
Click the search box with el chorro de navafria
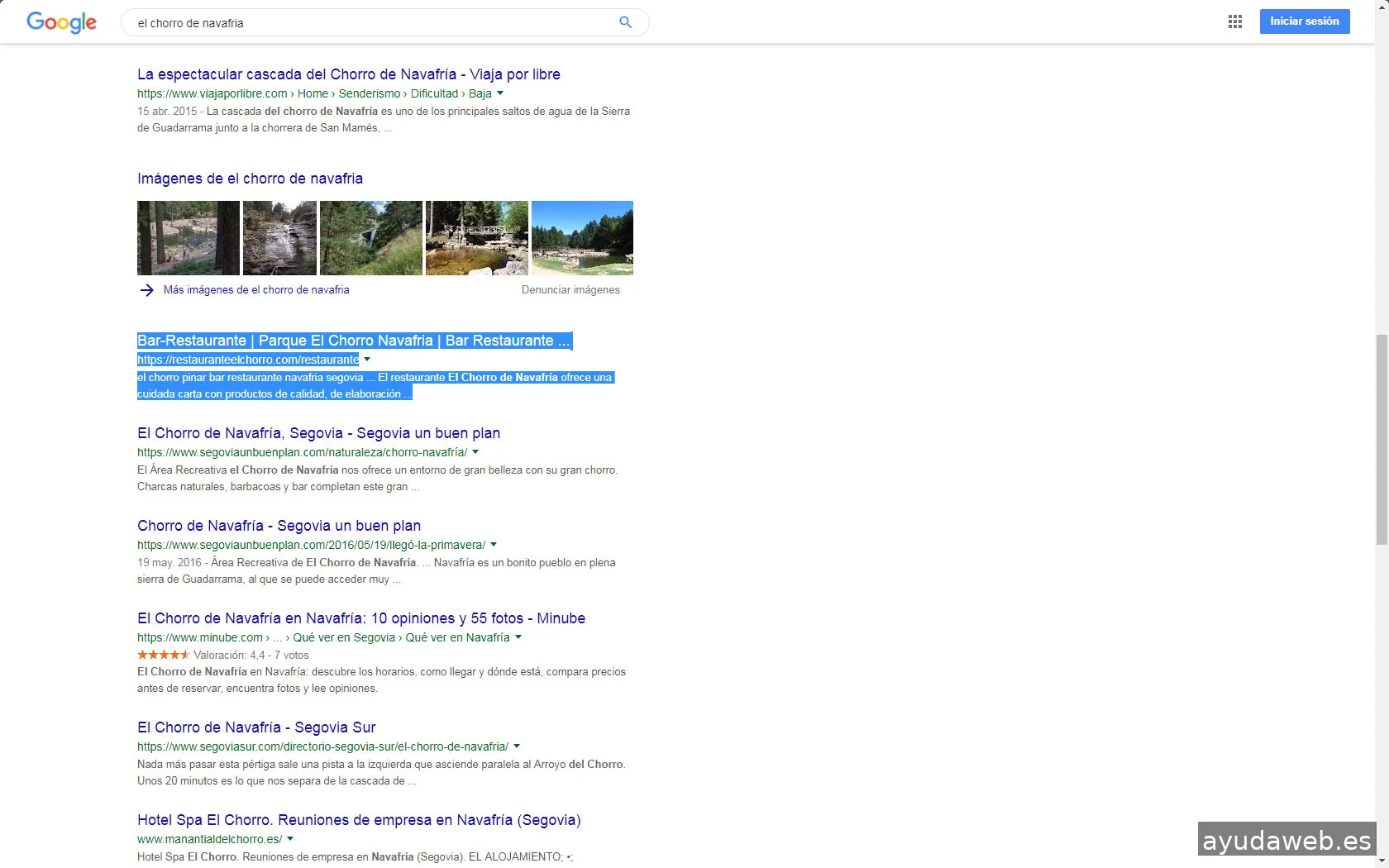[372, 23]
